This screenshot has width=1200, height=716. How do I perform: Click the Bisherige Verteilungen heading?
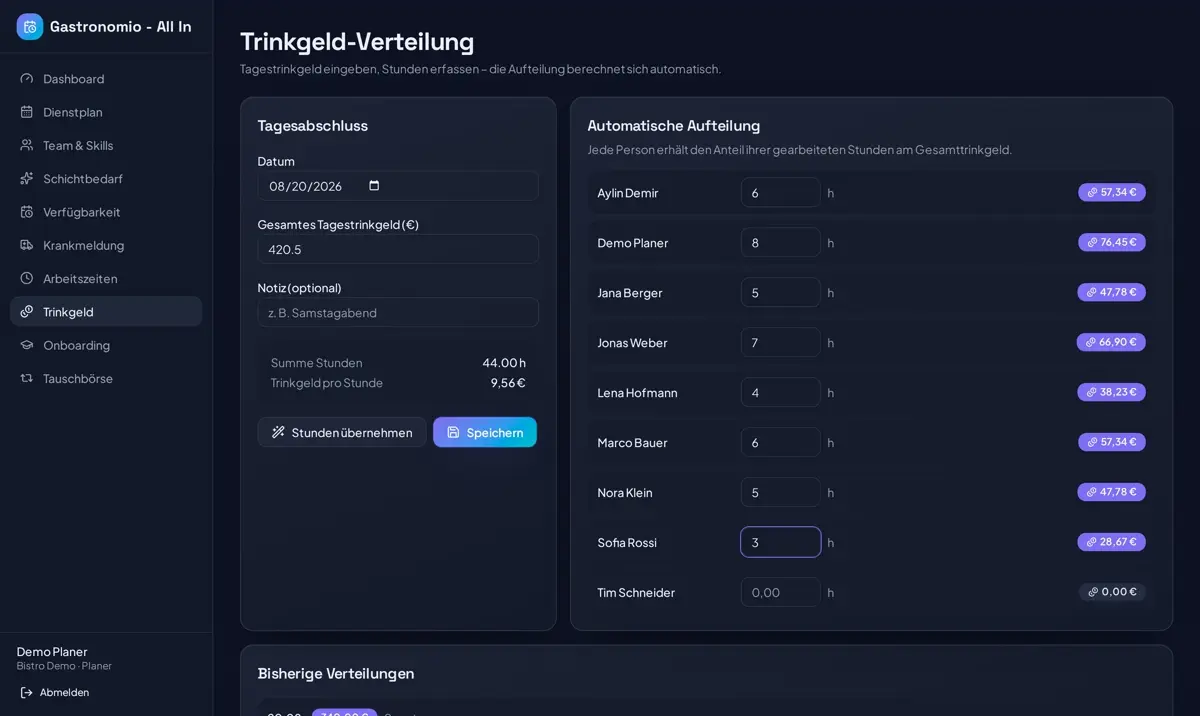pyautogui.click(x=336, y=673)
